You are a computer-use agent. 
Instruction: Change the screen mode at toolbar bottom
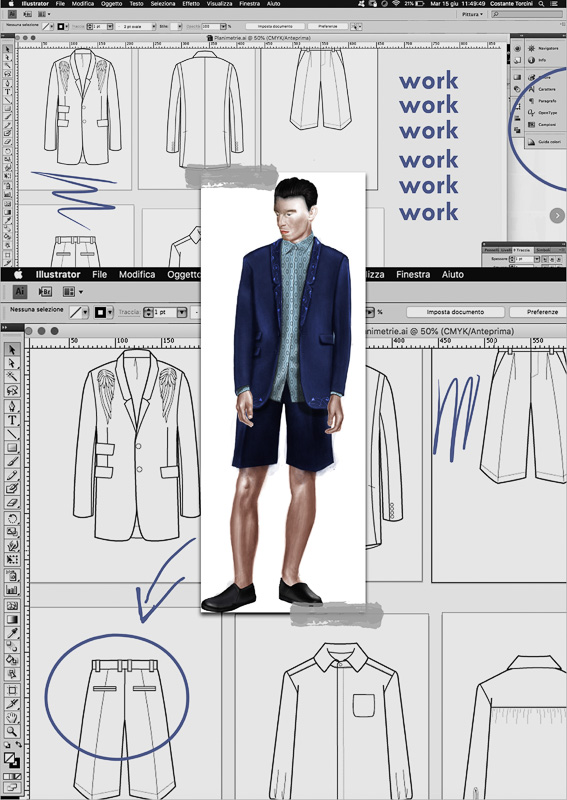coord(12,787)
